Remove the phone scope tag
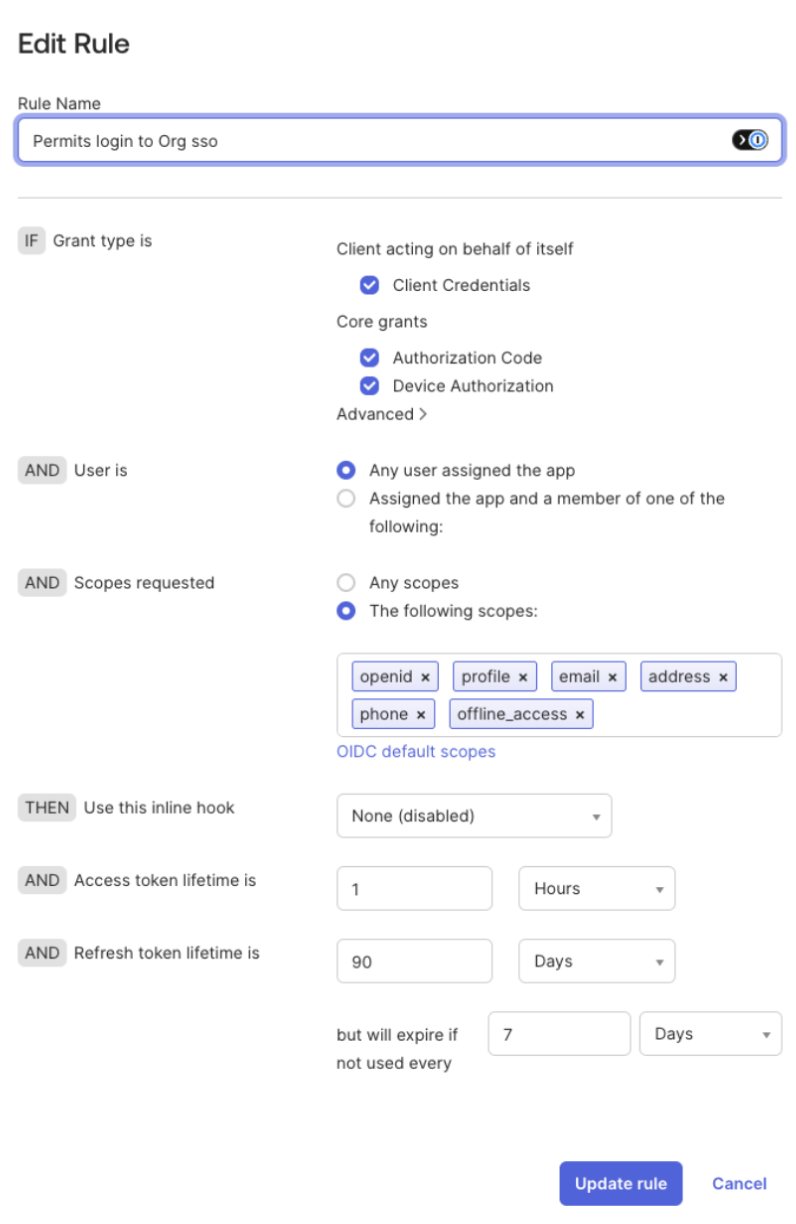Viewport: 796px width, 1224px height. (x=421, y=714)
